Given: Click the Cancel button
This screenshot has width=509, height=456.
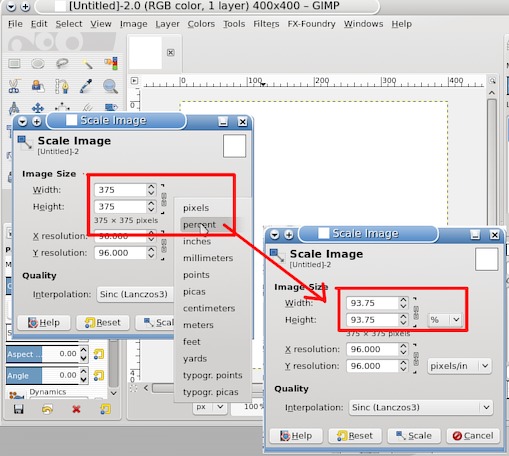Looking at the screenshot, I should point(473,436).
